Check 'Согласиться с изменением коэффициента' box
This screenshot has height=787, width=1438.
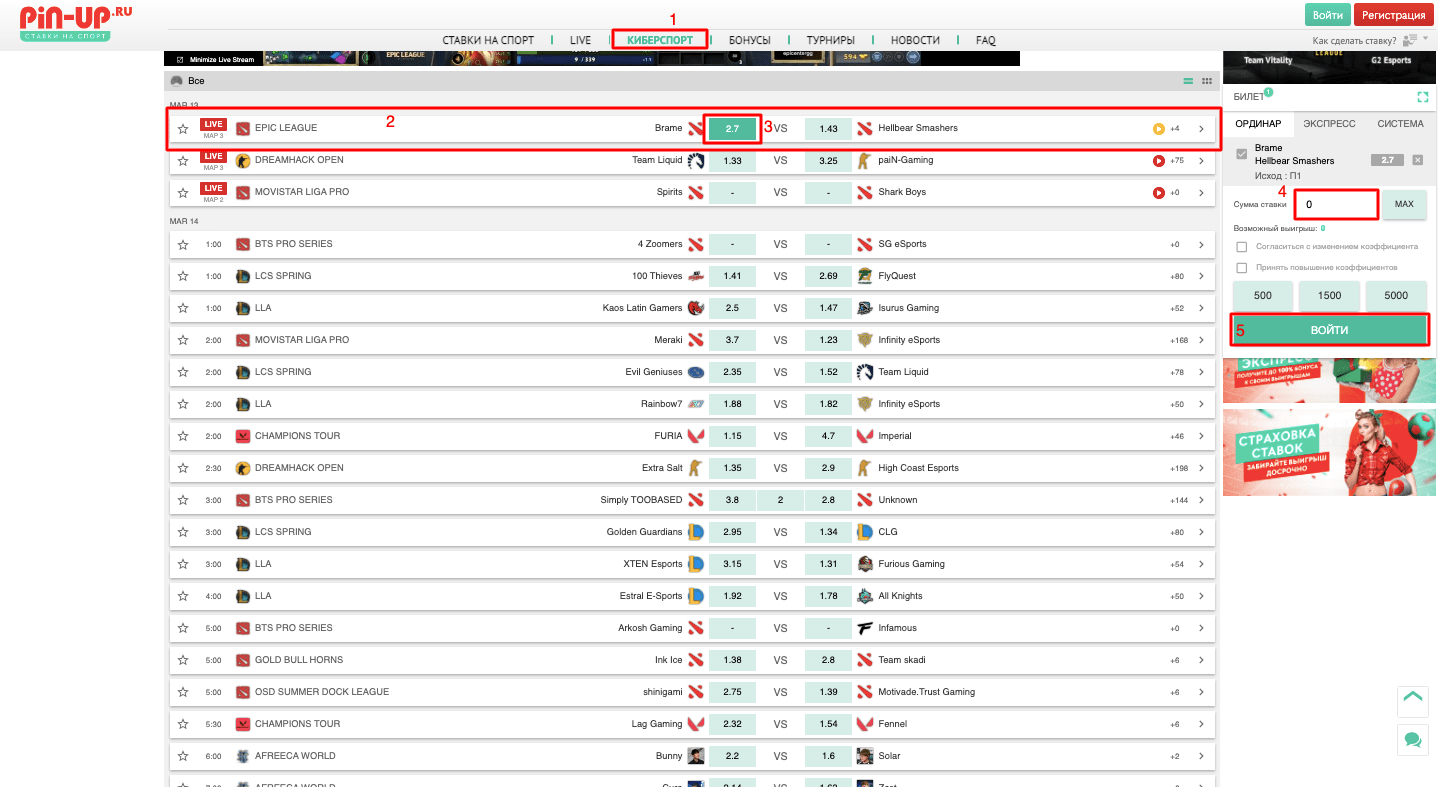(1242, 246)
